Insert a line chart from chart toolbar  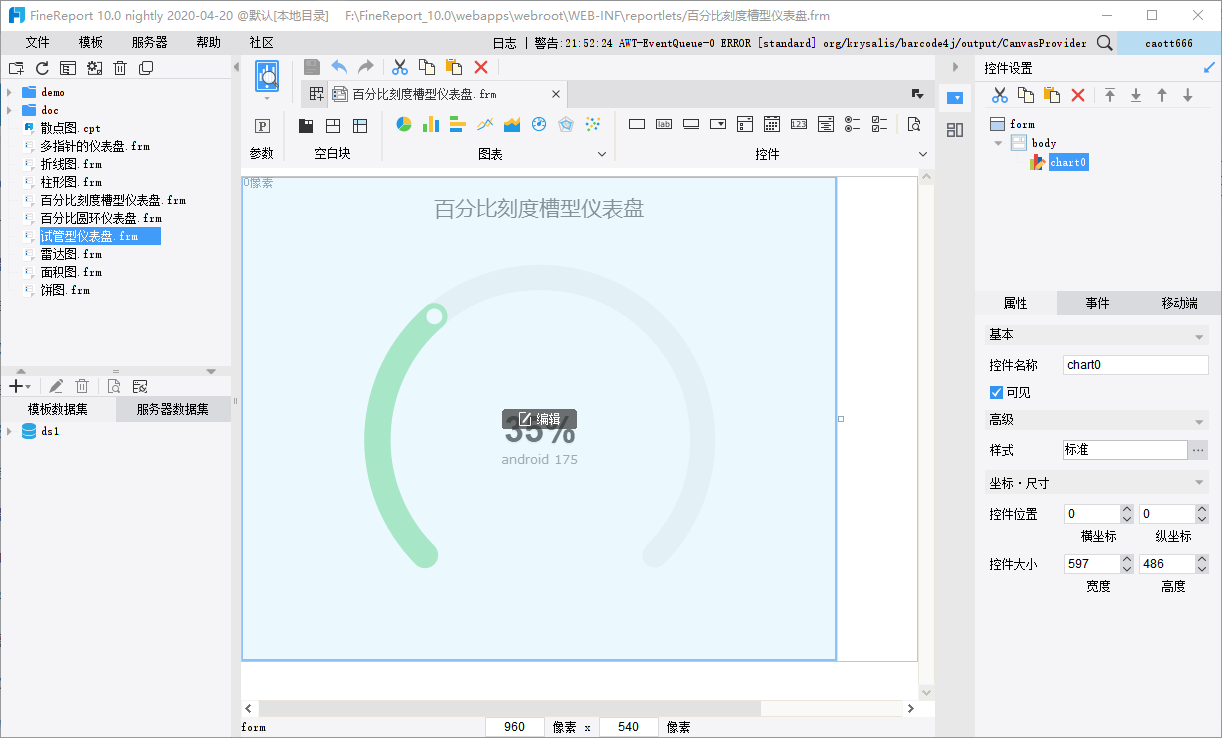pos(485,125)
